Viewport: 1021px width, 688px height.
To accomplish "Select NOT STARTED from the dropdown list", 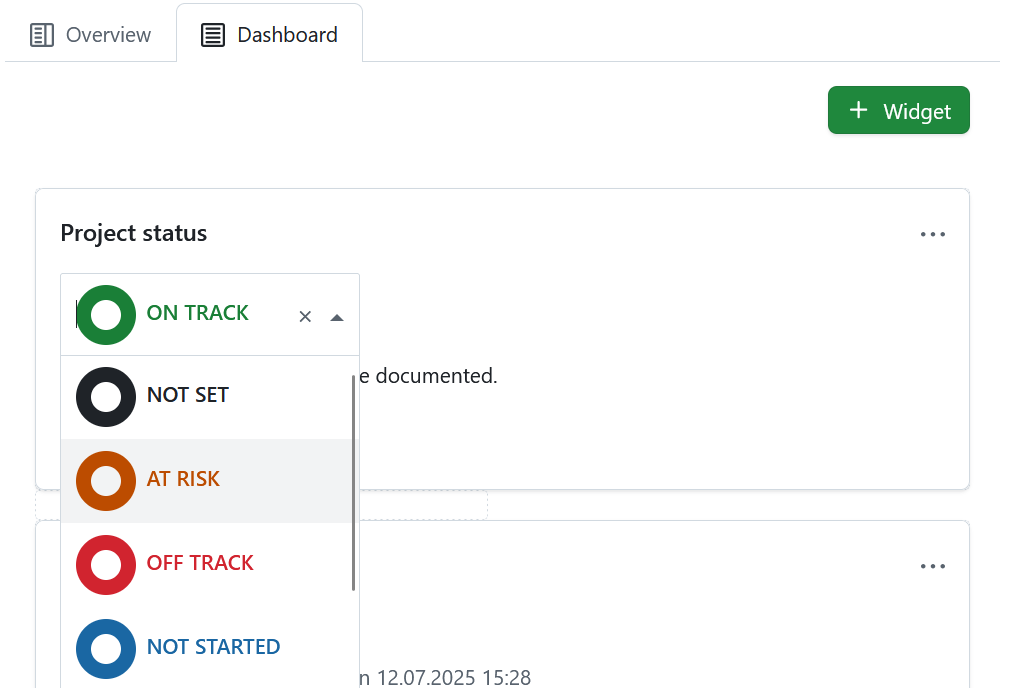I will [x=213, y=648].
